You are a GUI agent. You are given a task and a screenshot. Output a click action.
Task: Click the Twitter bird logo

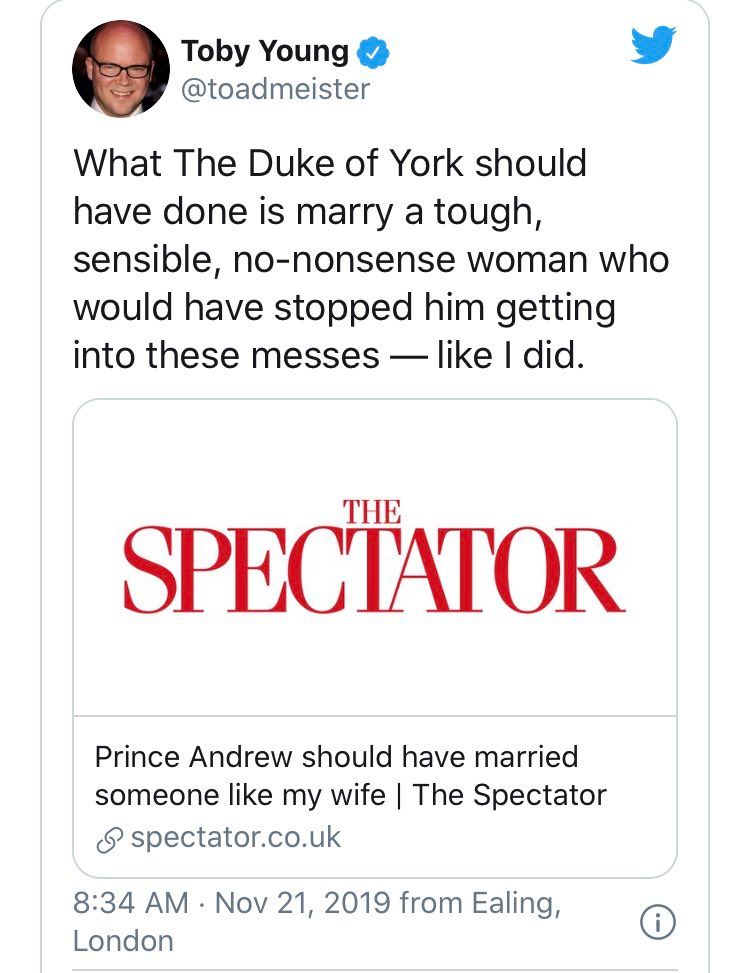click(x=654, y=45)
